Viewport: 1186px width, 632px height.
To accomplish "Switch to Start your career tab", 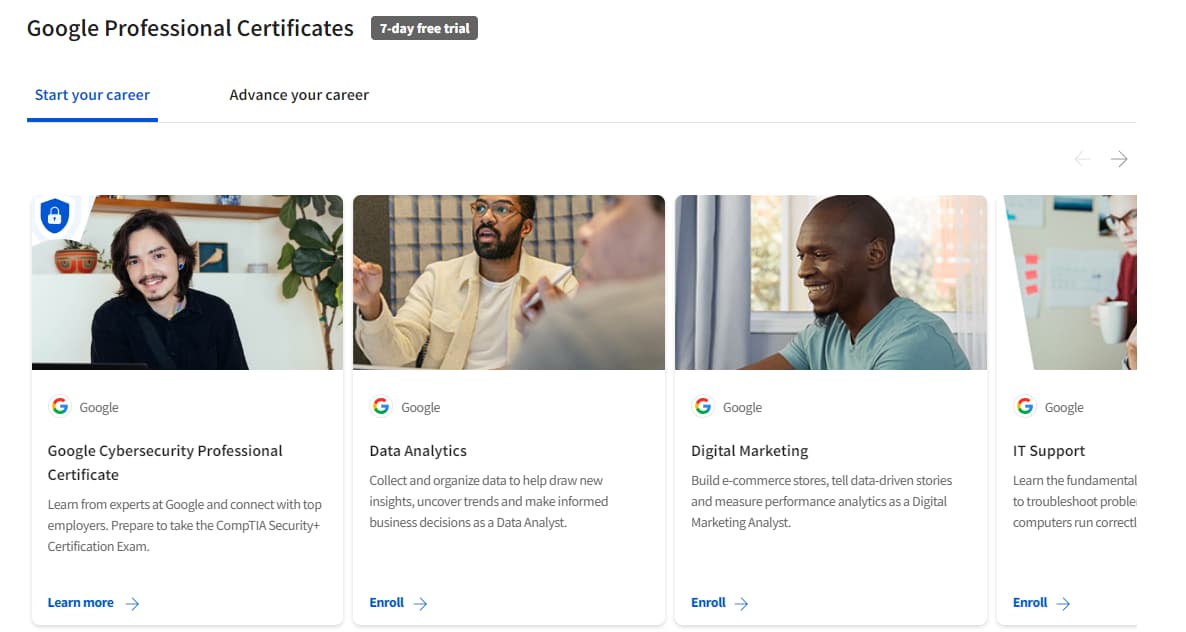I will (x=92, y=96).
